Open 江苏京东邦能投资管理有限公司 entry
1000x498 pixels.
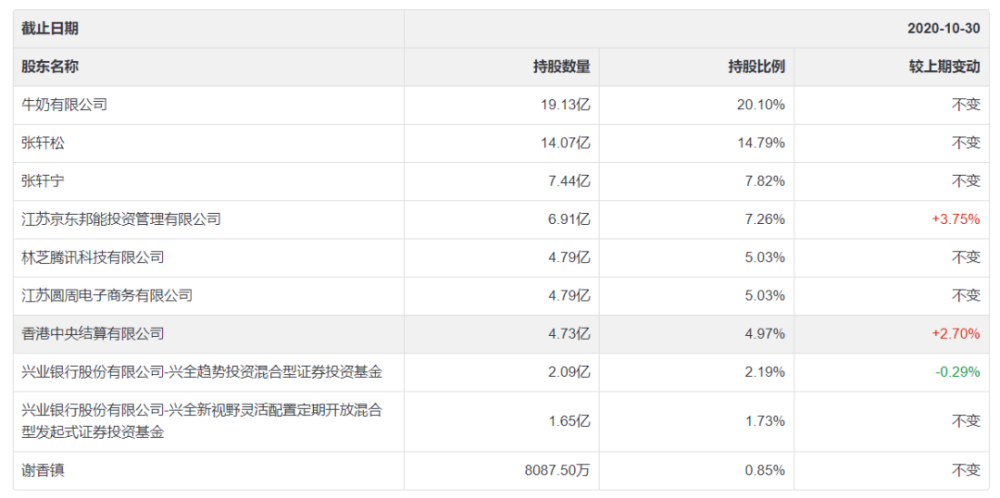pos(121,219)
